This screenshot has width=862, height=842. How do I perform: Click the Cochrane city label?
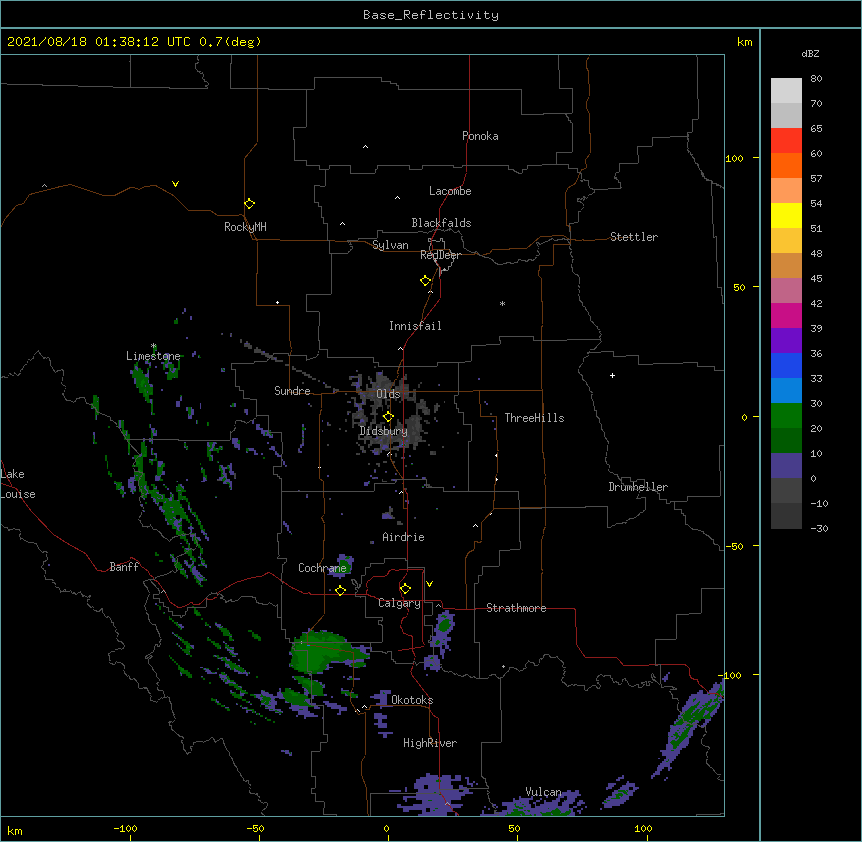(322, 568)
